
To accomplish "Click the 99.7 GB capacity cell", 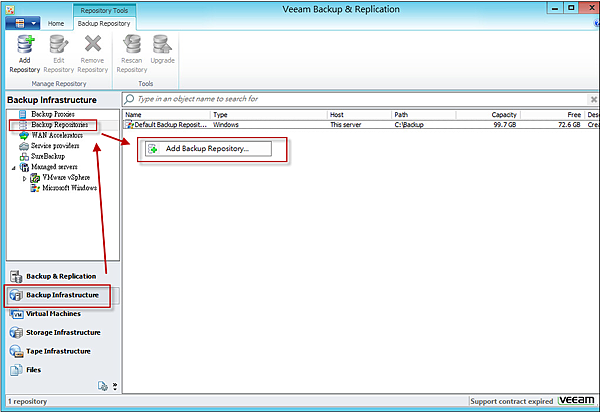I will click(505, 125).
